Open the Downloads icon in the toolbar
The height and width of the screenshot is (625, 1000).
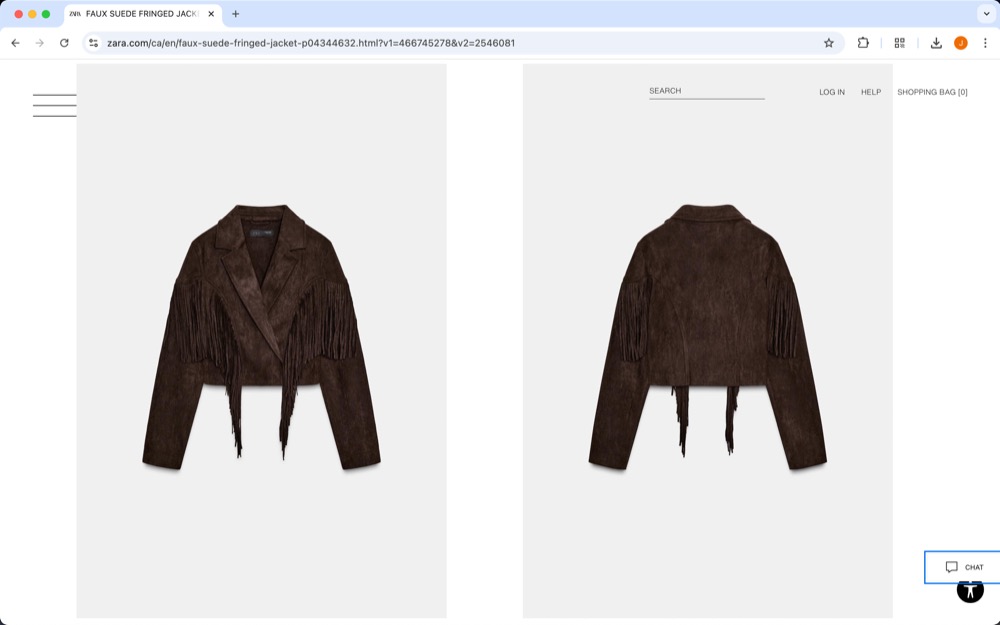[x=935, y=43]
